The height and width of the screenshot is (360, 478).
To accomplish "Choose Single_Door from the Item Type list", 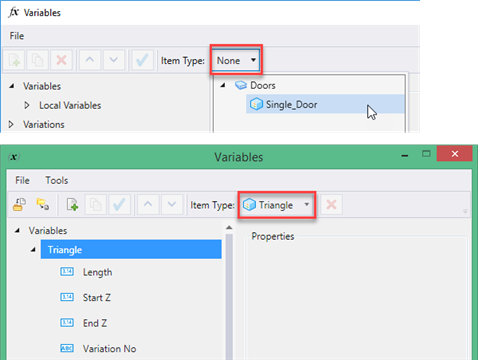I will click(325, 104).
